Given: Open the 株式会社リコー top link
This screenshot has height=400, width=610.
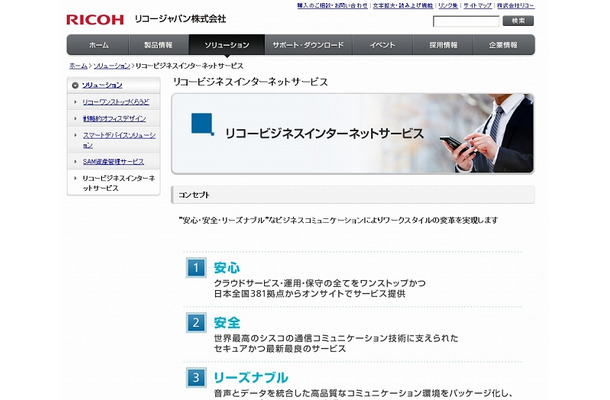Looking at the screenshot, I should point(515,5).
